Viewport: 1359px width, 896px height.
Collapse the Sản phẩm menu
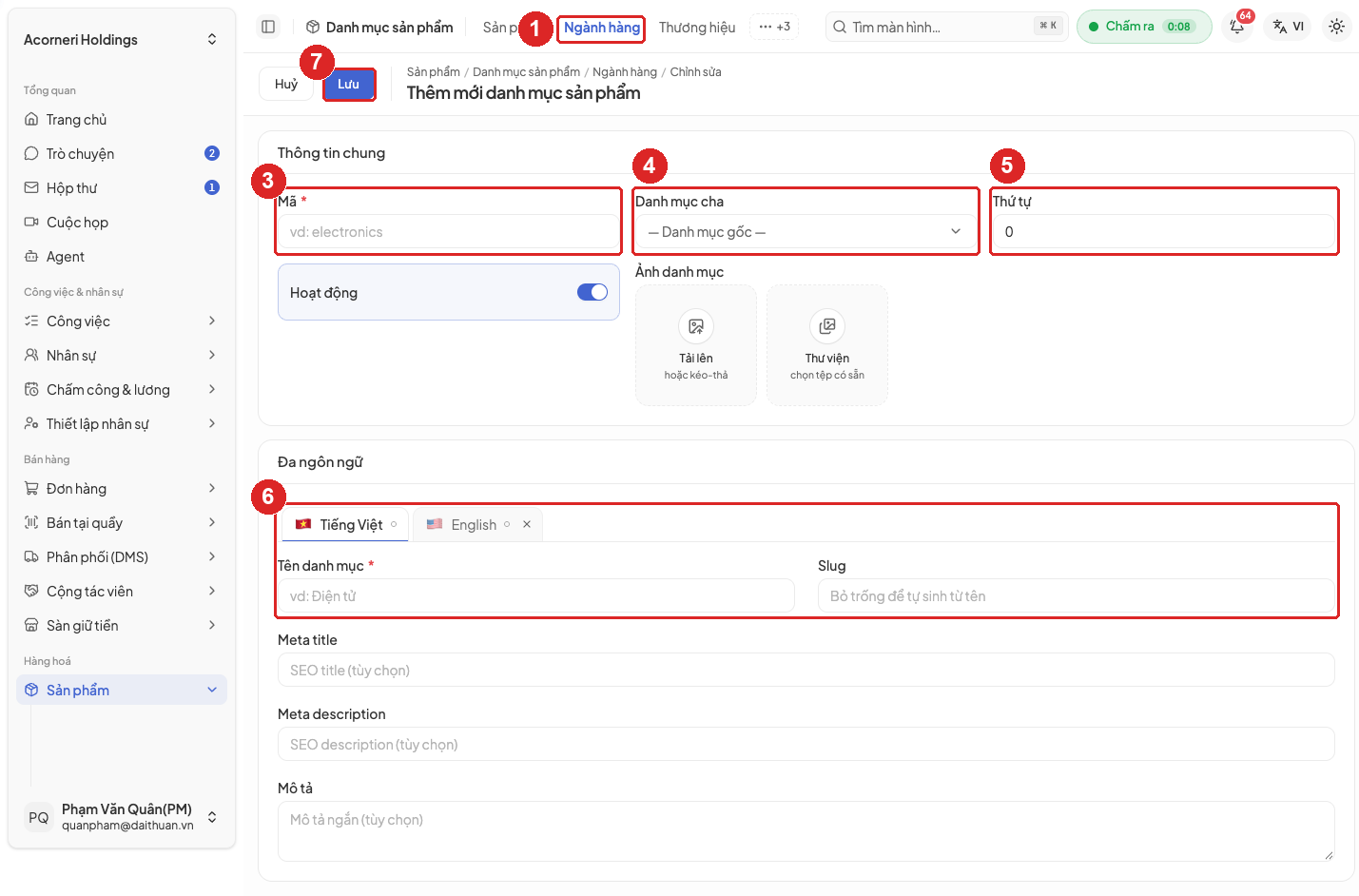(x=122, y=691)
